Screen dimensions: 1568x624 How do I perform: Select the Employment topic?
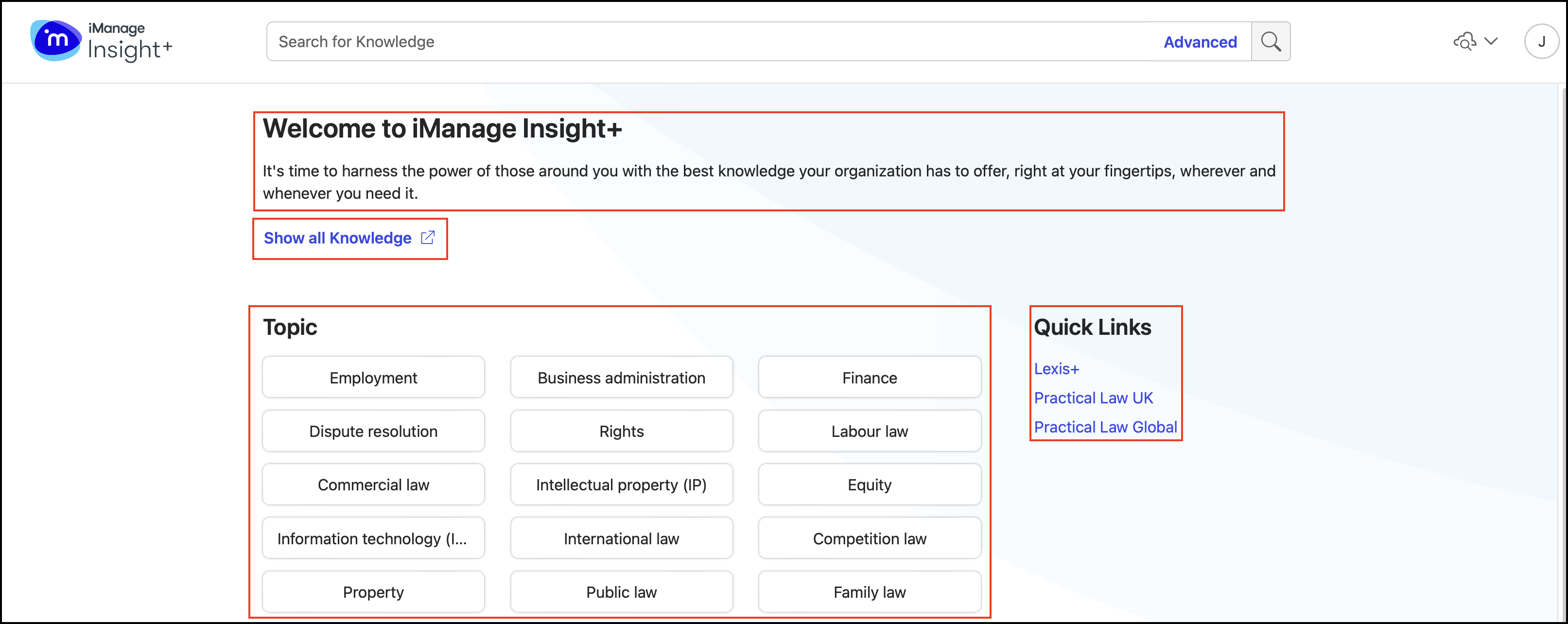tap(373, 378)
